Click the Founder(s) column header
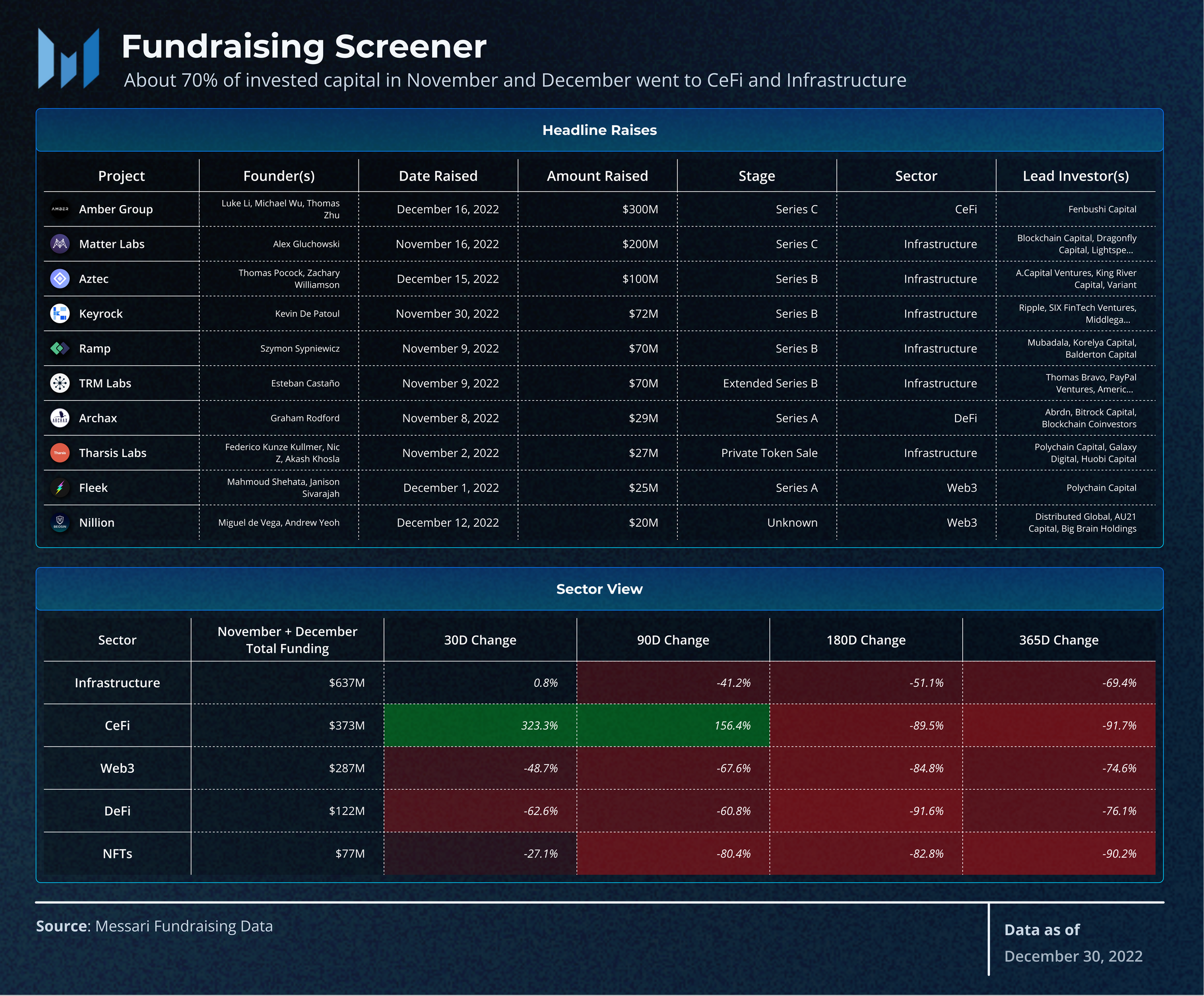Viewport: 1204px width, 996px height. 279,176
